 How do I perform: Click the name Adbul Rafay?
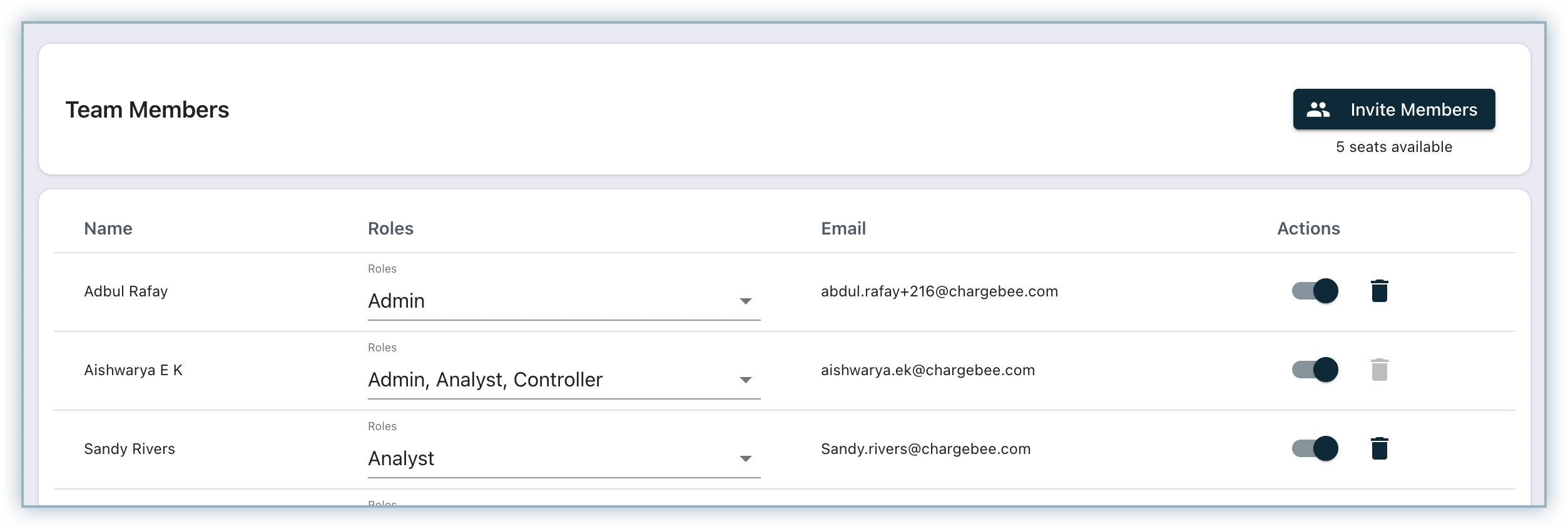tap(126, 291)
